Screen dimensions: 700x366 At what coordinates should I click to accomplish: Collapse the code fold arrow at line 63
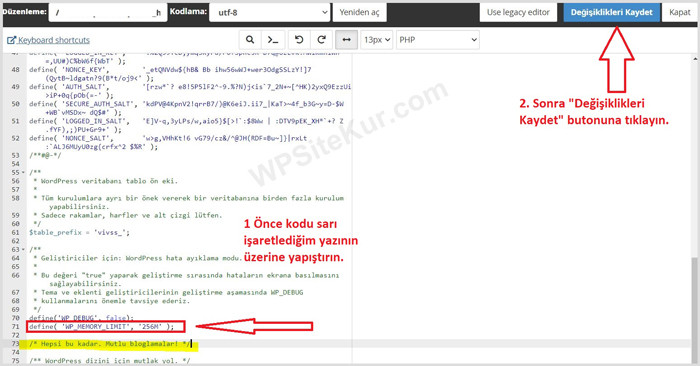click(x=24, y=250)
